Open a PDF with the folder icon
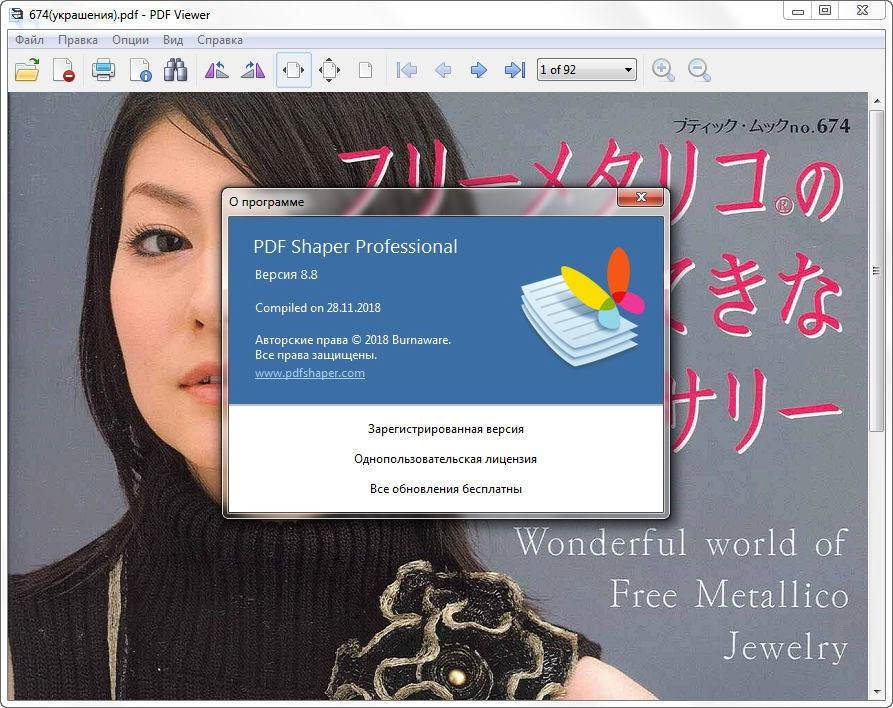The height and width of the screenshot is (708, 893). click(x=27, y=70)
